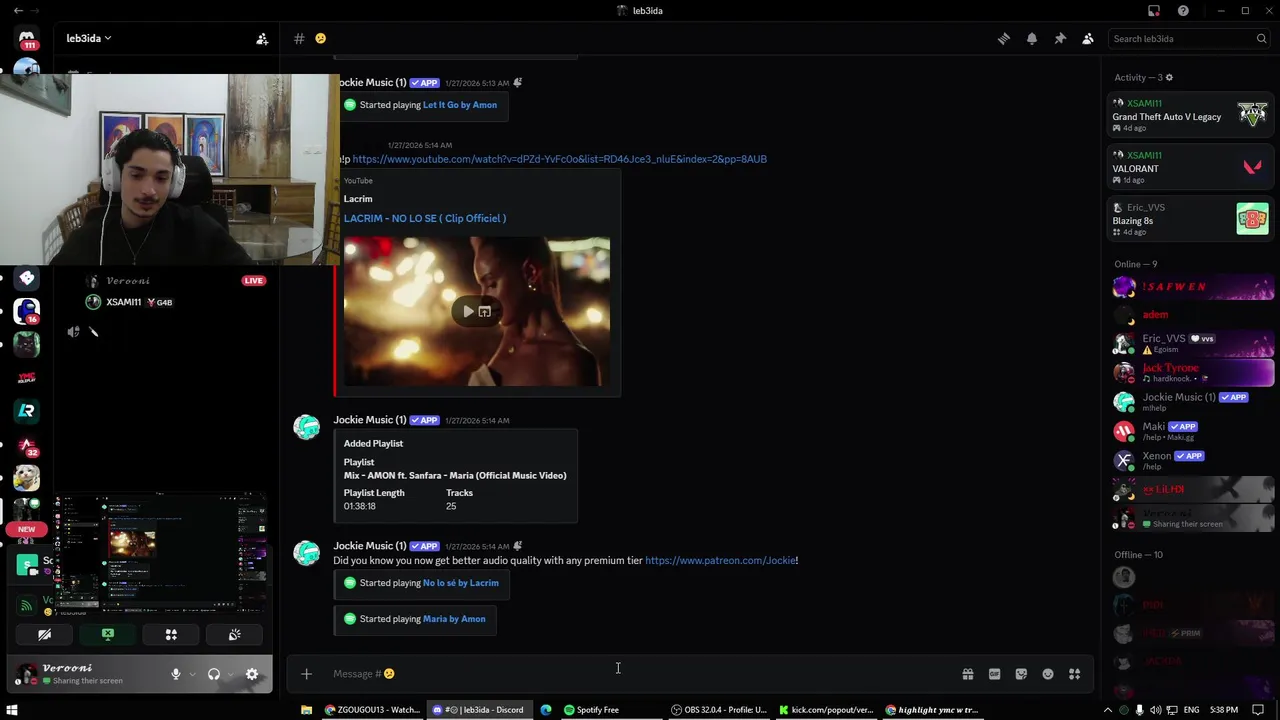Open Jockie Music avatar on Added Playlist message
1280x720 pixels.
coord(307,427)
